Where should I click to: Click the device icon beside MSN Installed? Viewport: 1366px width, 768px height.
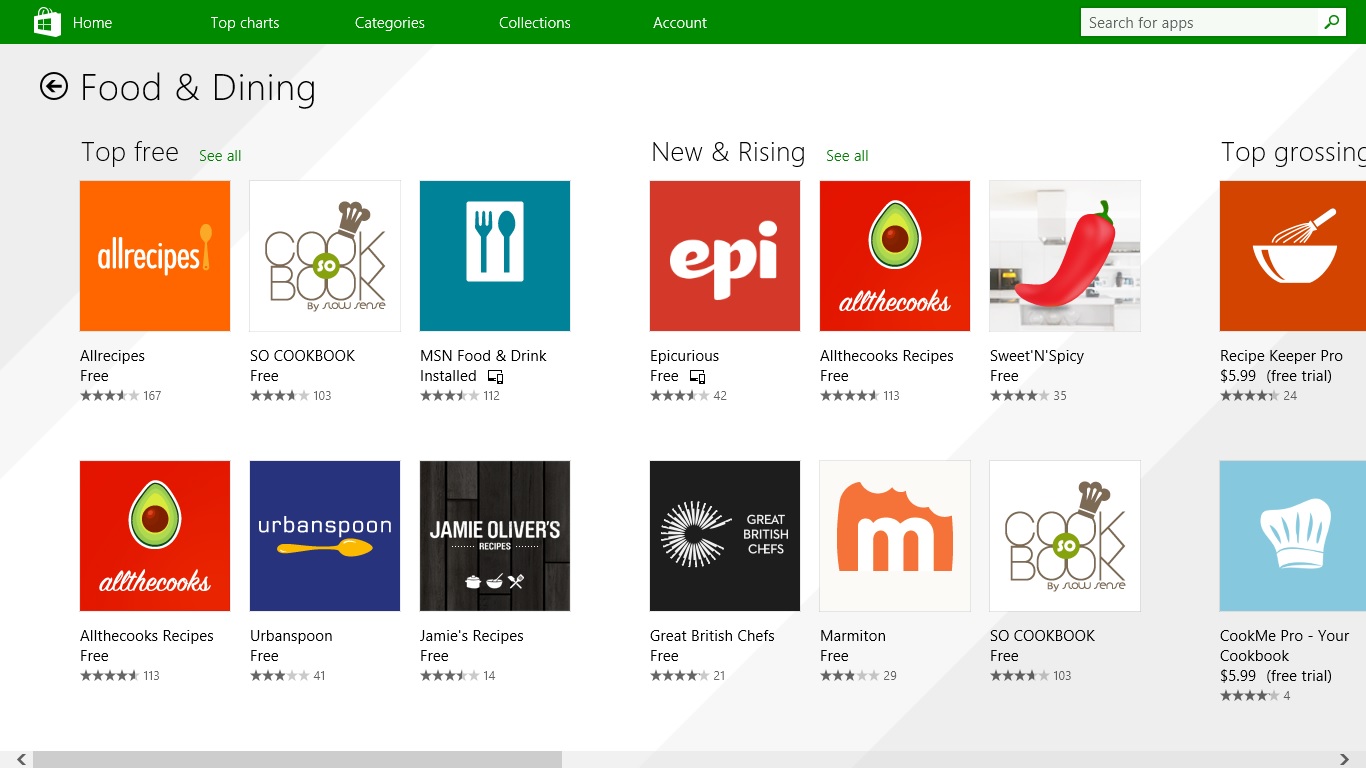[x=495, y=377]
